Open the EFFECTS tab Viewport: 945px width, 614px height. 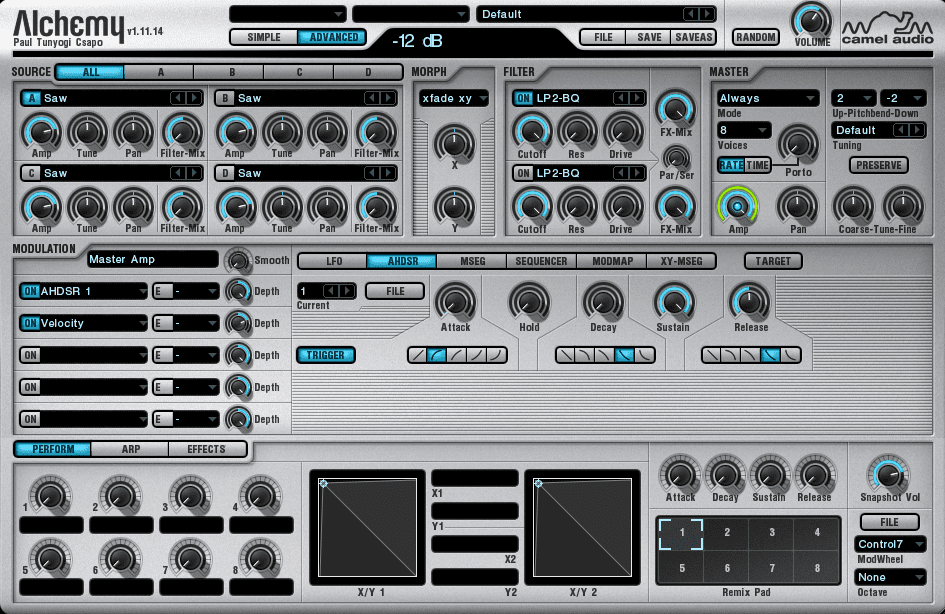pyautogui.click(x=206, y=449)
